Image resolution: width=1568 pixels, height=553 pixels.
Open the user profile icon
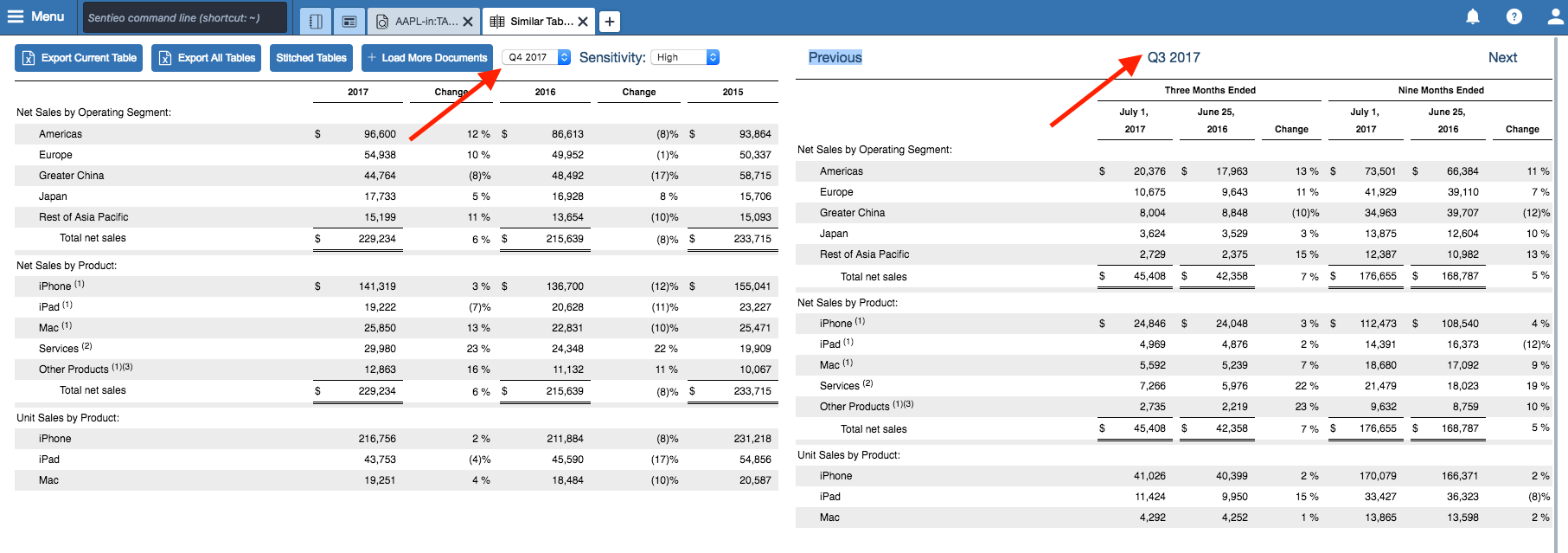[x=1555, y=16]
